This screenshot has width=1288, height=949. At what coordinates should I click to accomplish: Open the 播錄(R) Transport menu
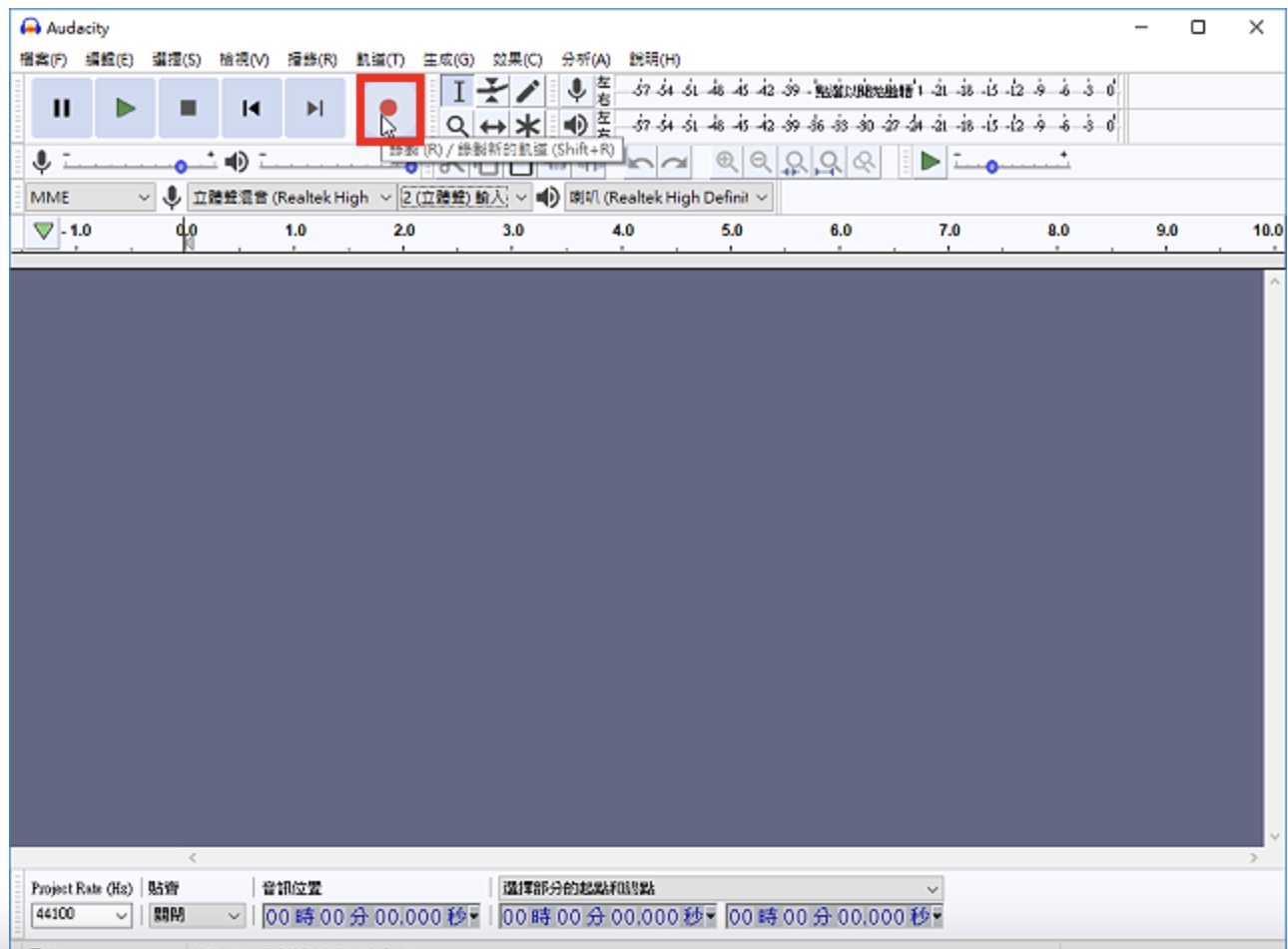coord(313,60)
